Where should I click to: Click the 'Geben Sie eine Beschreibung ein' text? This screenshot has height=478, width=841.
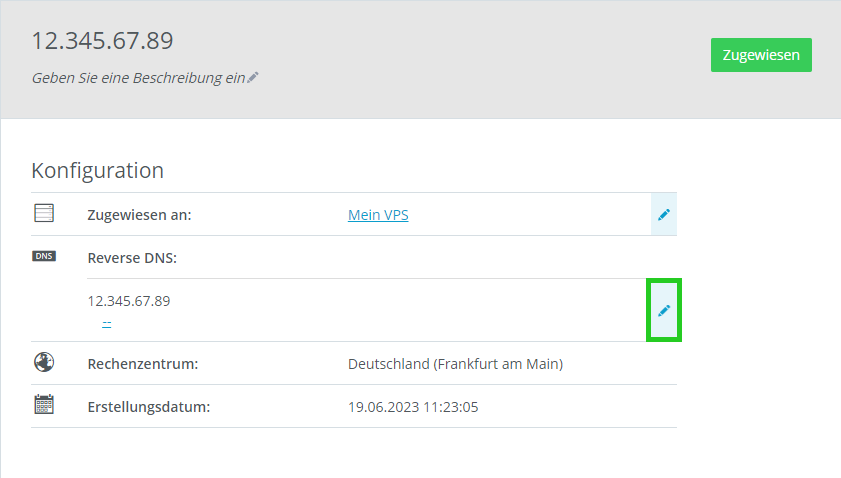tap(138, 78)
